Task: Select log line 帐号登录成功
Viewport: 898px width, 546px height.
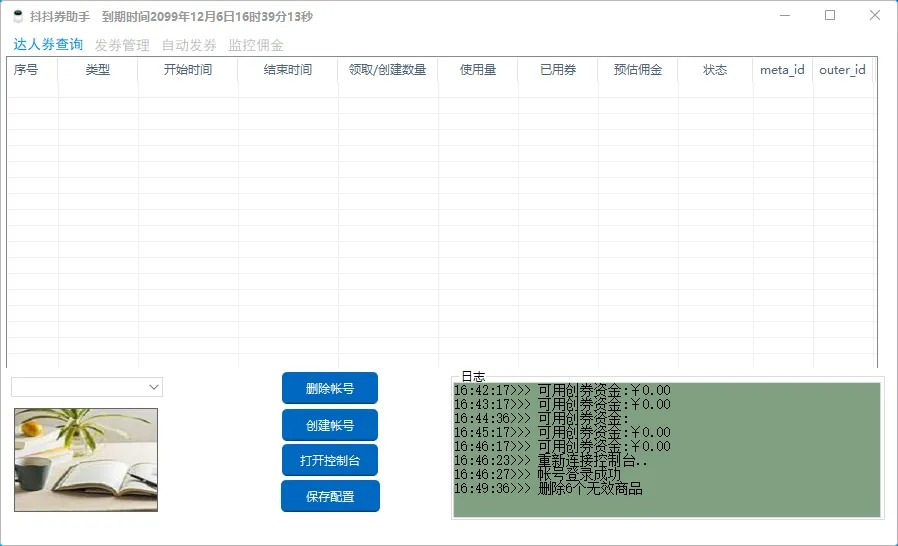Action: tap(537, 474)
